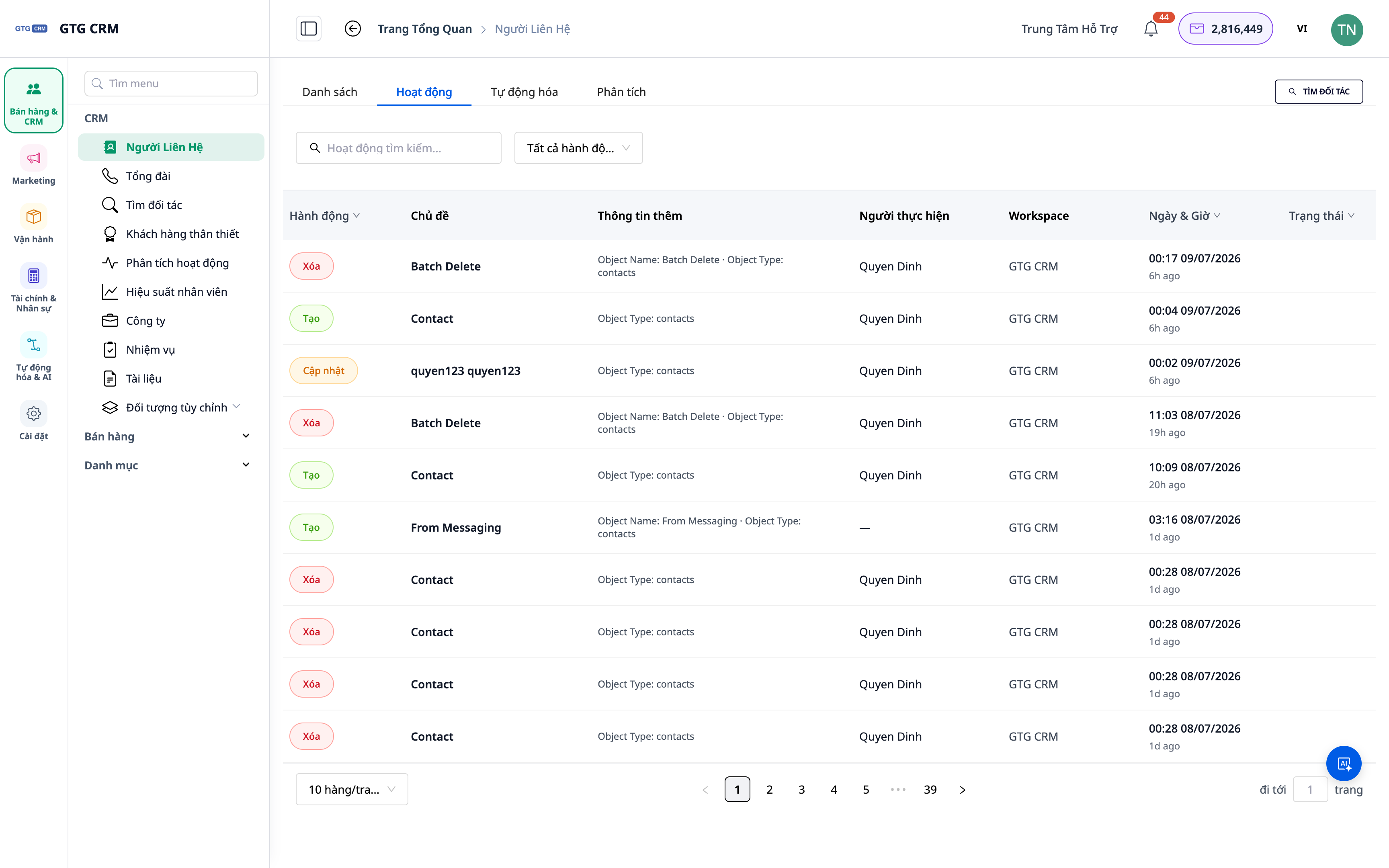1389x868 pixels.
Task: Click the 10:09 08/07/2026 timestamp
Action: [x=1194, y=467]
